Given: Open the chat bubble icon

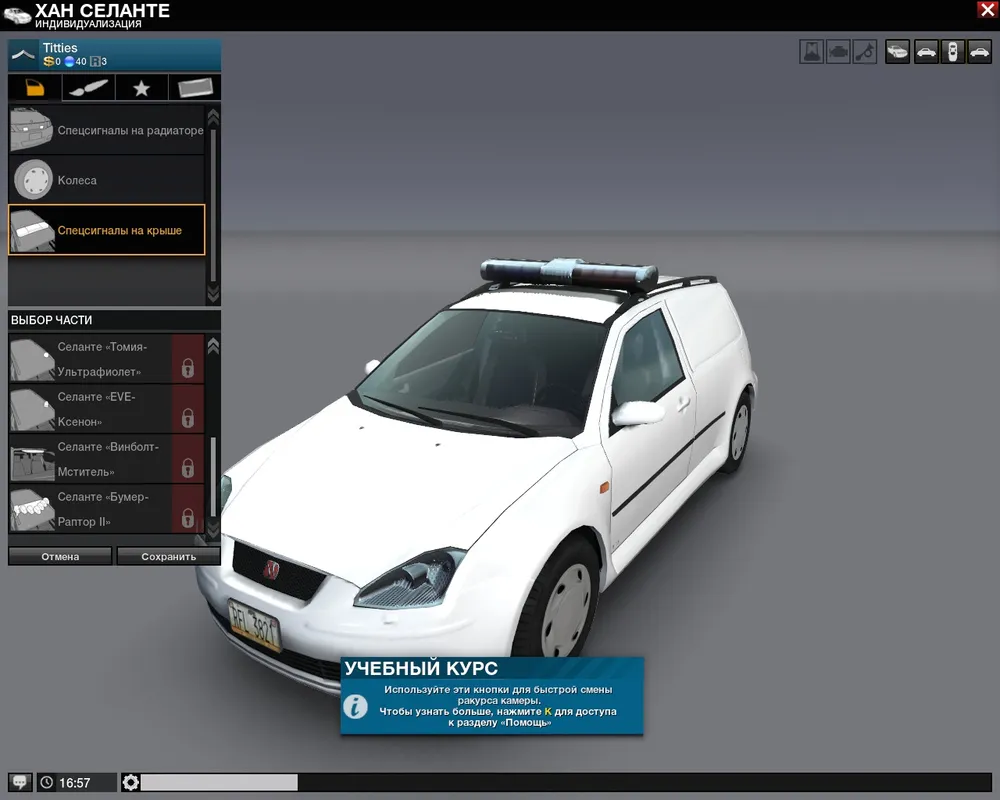Looking at the screenshot, I should [x=20, y=782].
